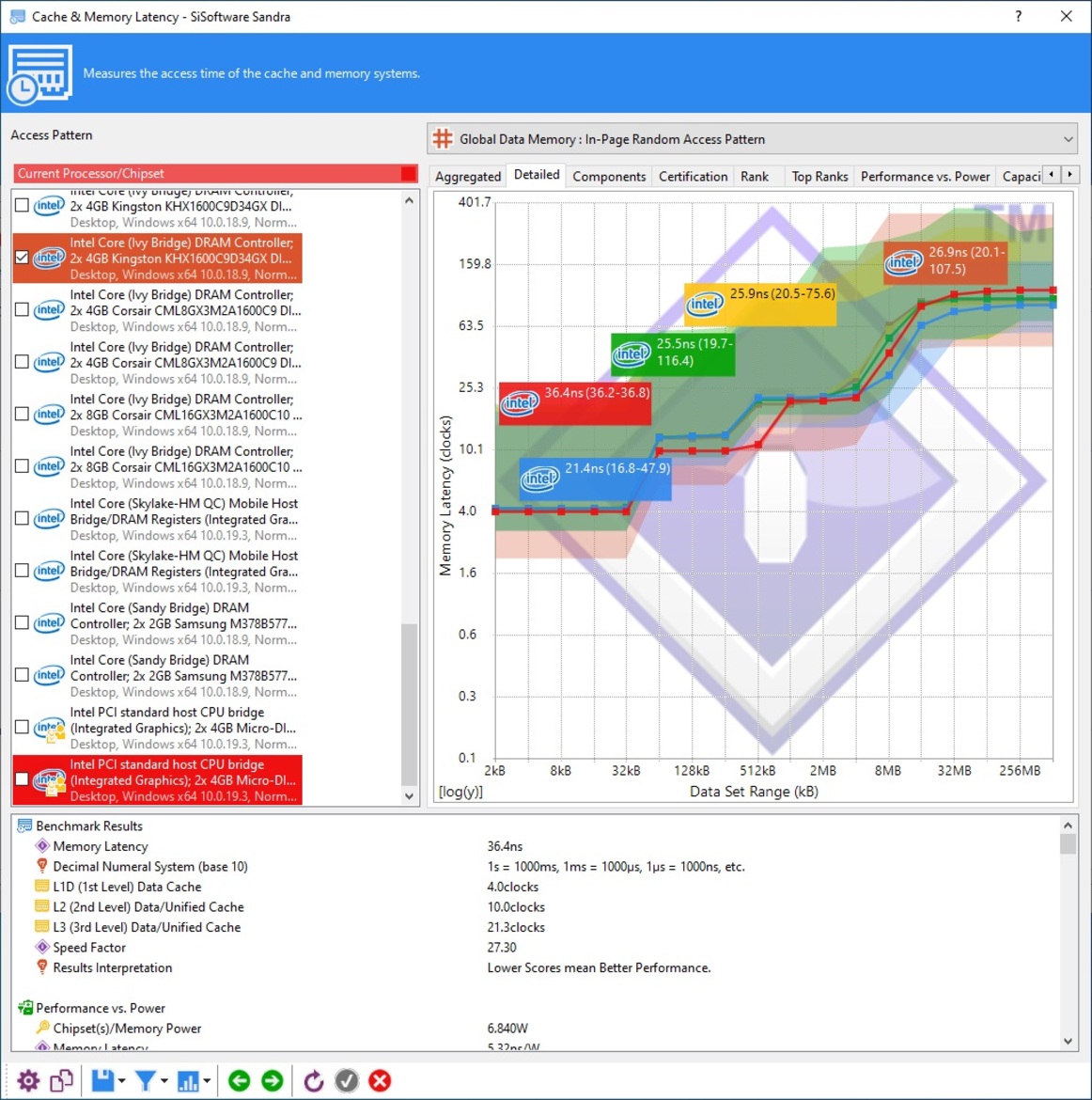Switch to the Top Ranks tab

click(819, 176)
